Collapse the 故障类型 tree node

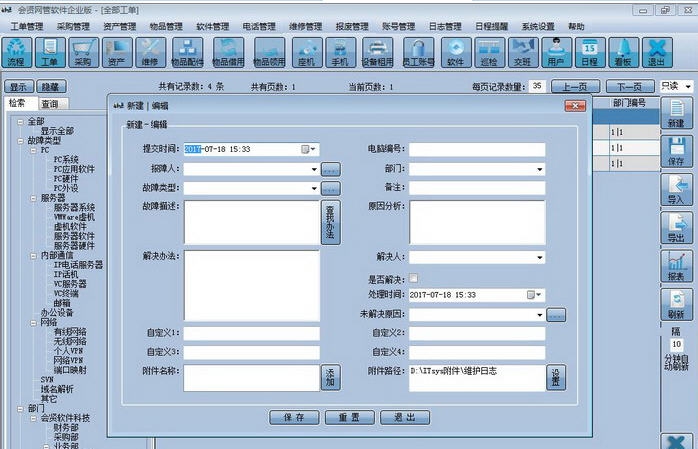click(20, 141)
